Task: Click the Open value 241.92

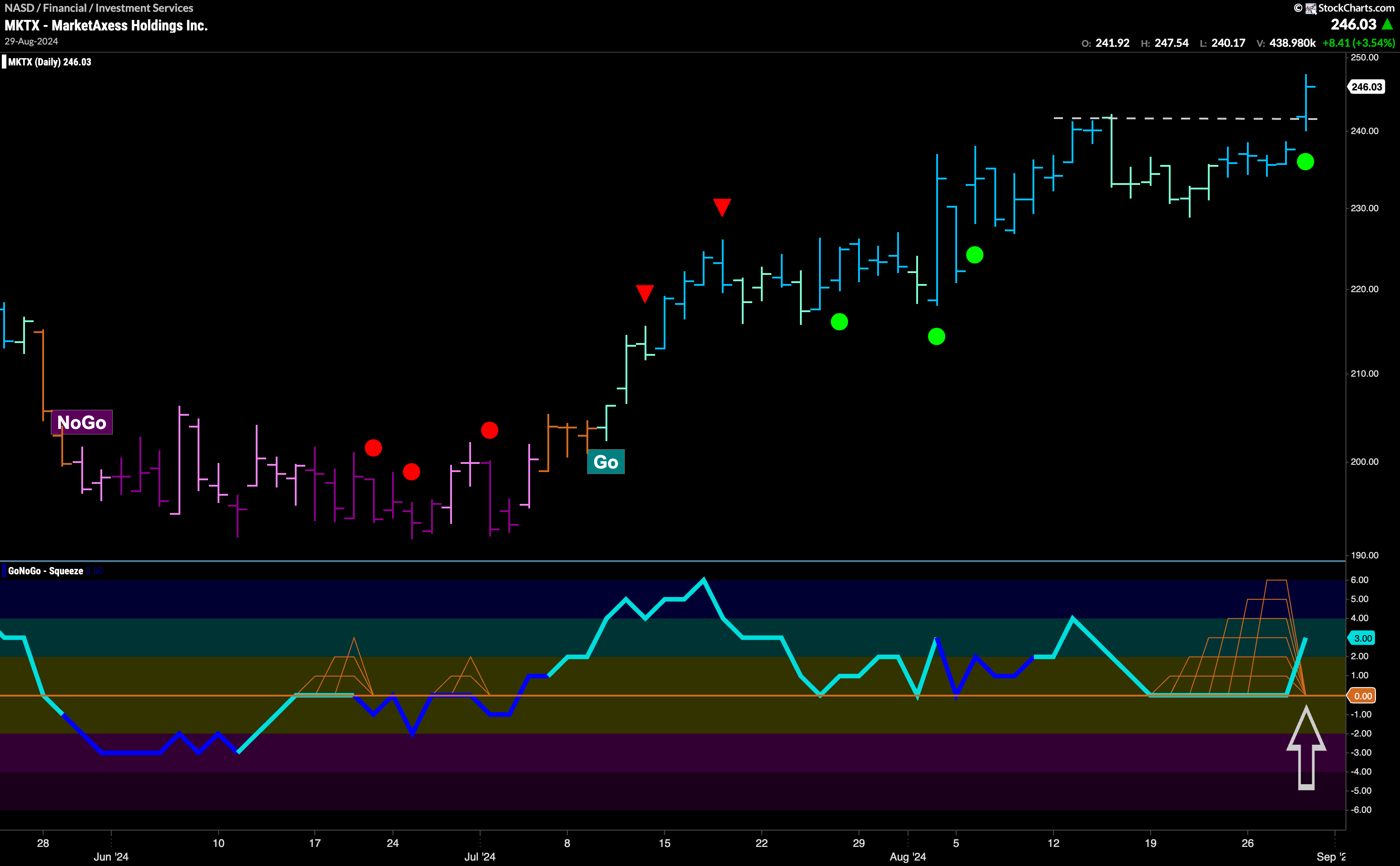Action: coord(1112,43)
